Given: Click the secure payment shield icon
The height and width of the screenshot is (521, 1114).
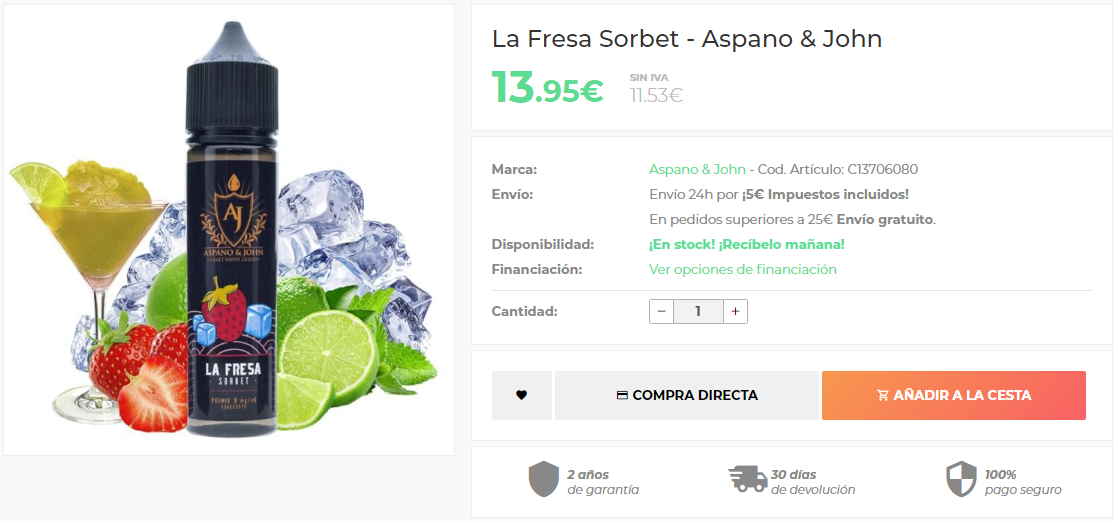Looking at the screenshot, I should (x=960, y=480).
